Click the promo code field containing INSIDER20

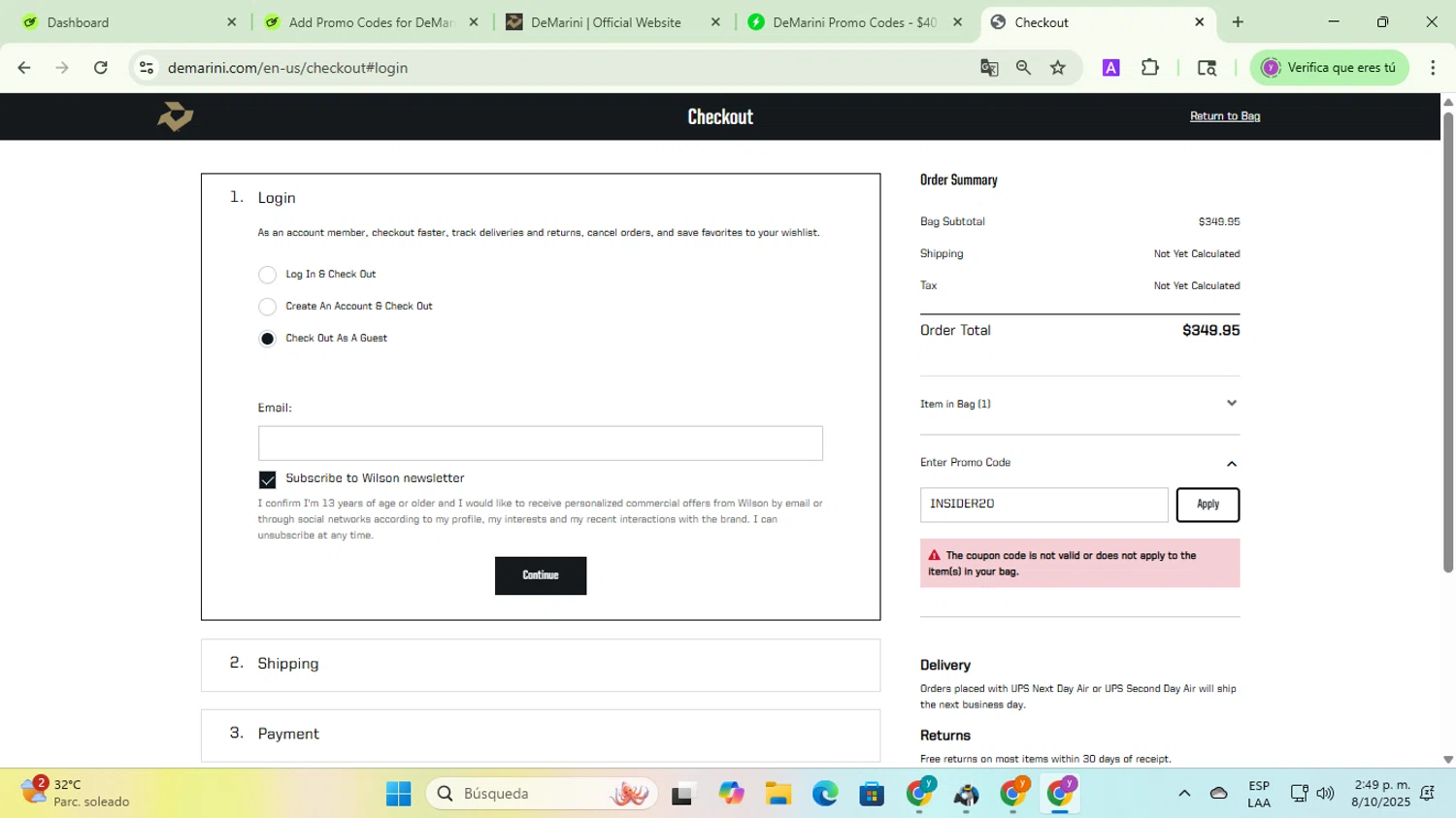1044,505
